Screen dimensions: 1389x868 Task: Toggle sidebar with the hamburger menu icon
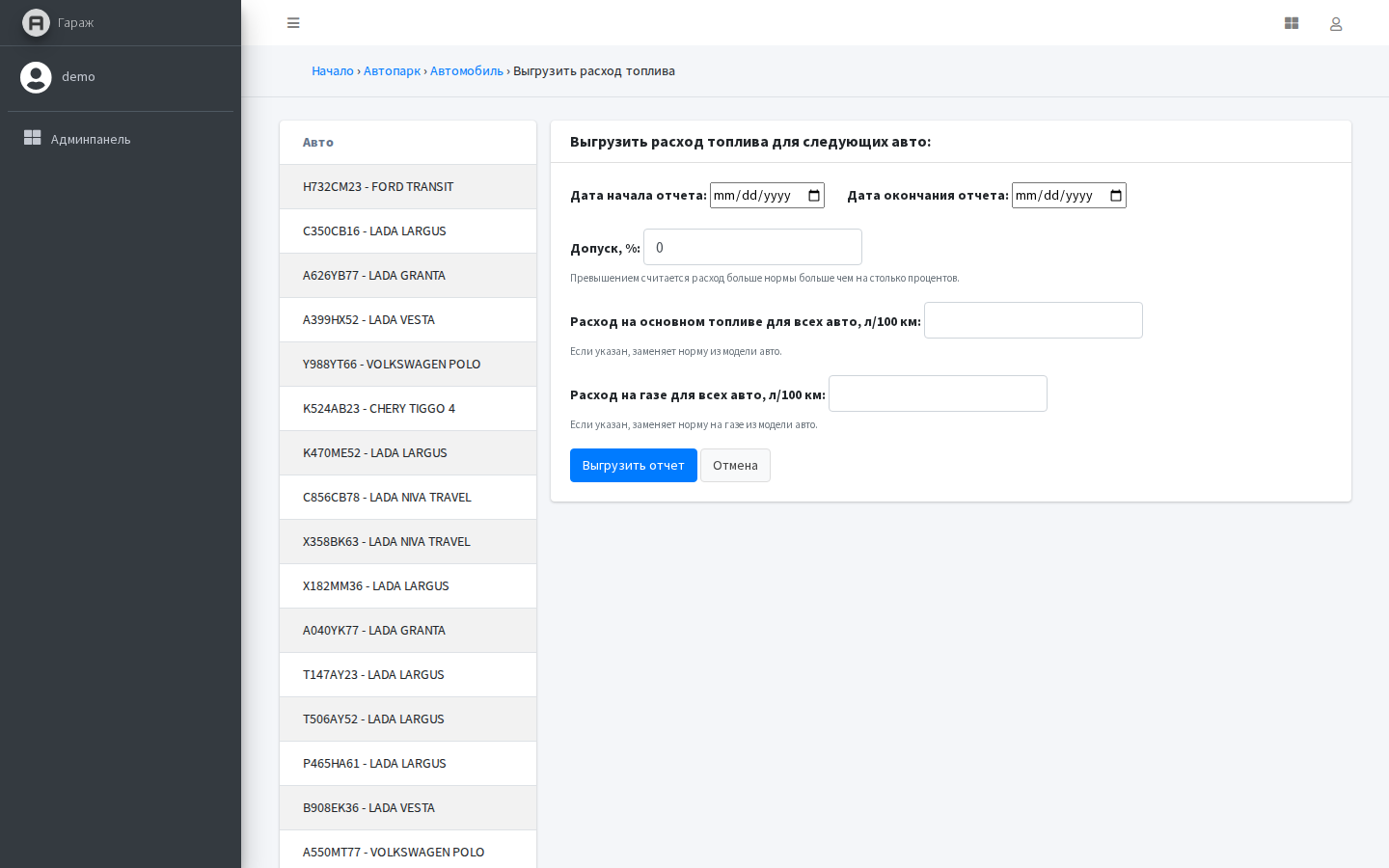(293, 23)
